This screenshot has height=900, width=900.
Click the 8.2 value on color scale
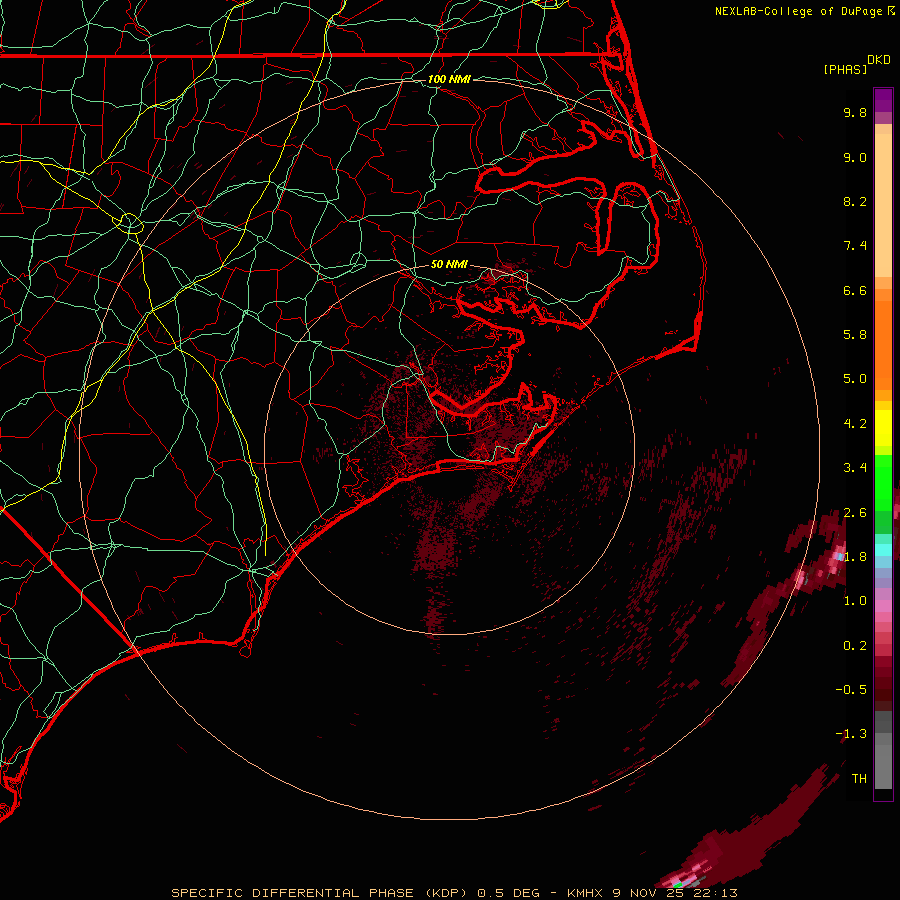click(x=855, y=201)
